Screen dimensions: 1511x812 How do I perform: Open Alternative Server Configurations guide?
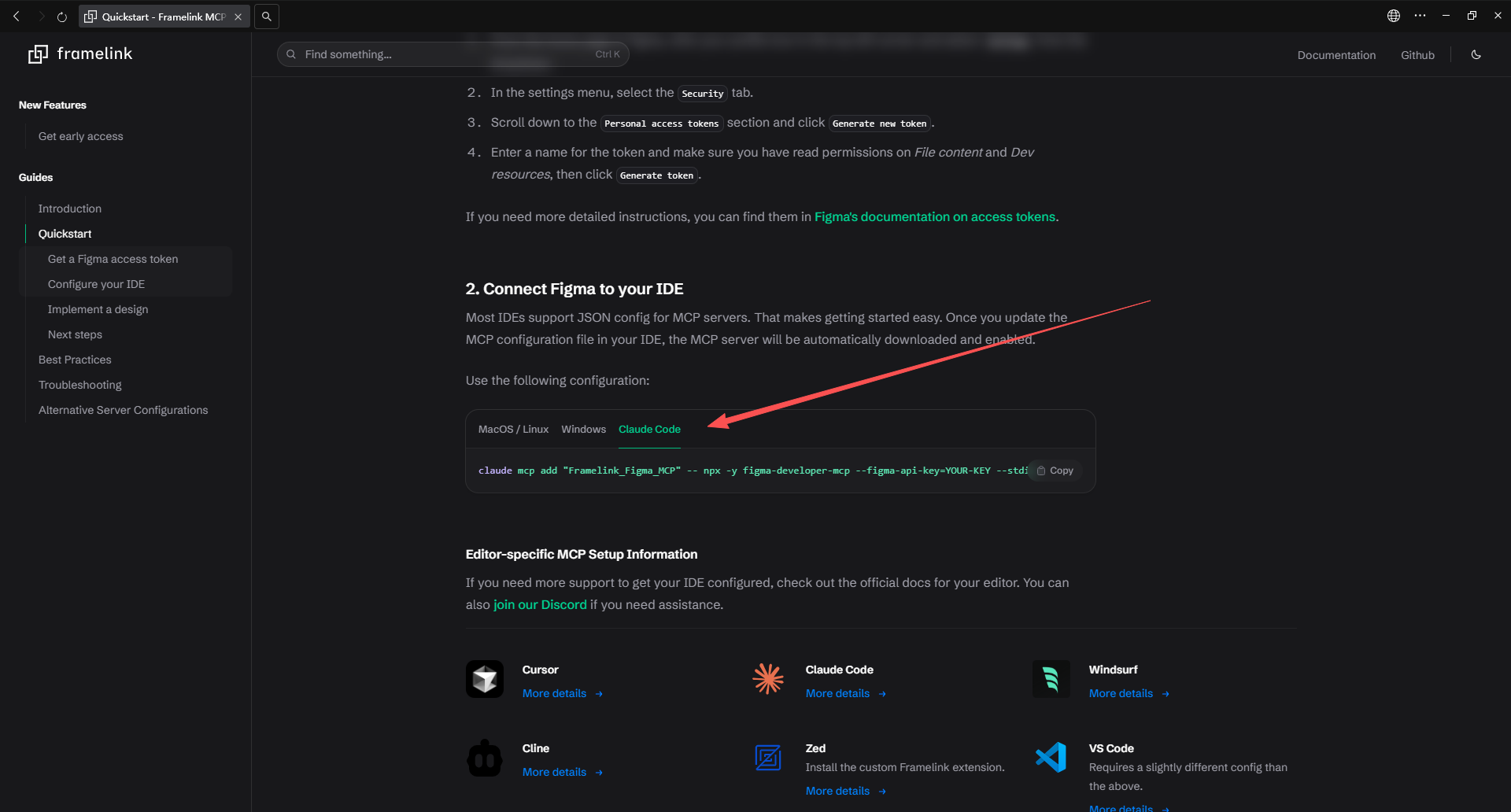[124, 410]
